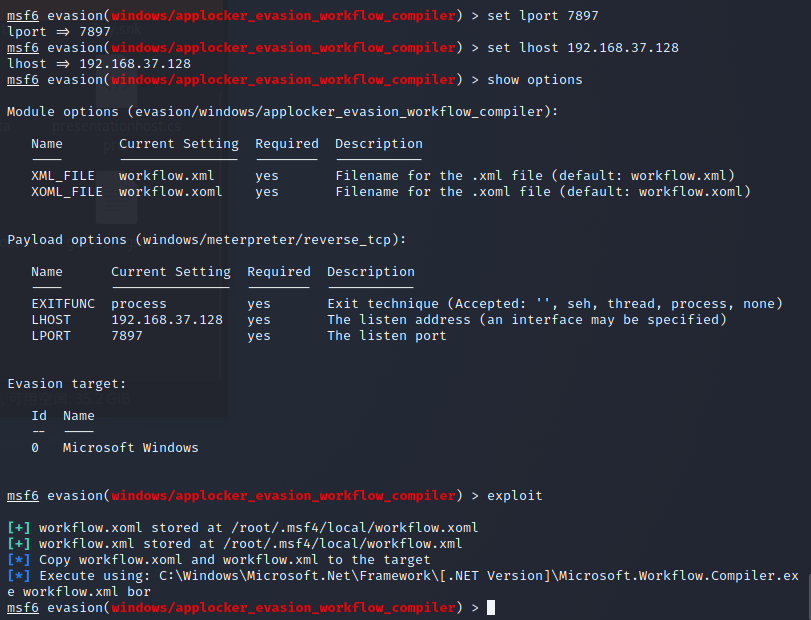Image resolution: width=811 pixels, height=620 pixels.
Task: Click the 'Required' header in module options table
Action: [287, 144]
